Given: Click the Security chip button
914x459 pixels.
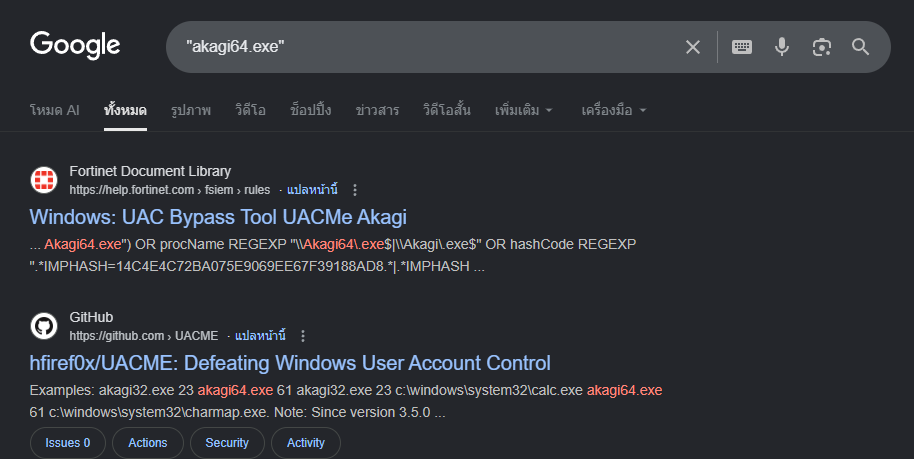Looking at the screenshot, I should (227, 442).
